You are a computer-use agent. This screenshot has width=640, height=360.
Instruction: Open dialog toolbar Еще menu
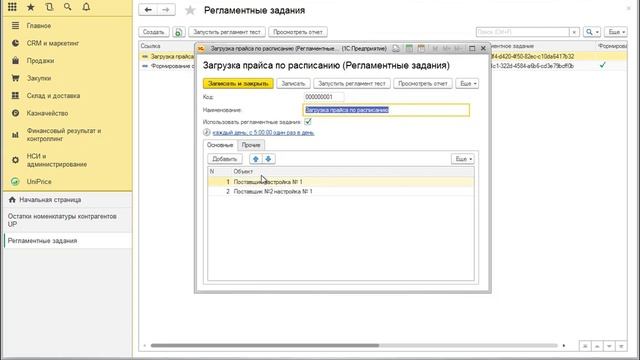pos(467,84)
